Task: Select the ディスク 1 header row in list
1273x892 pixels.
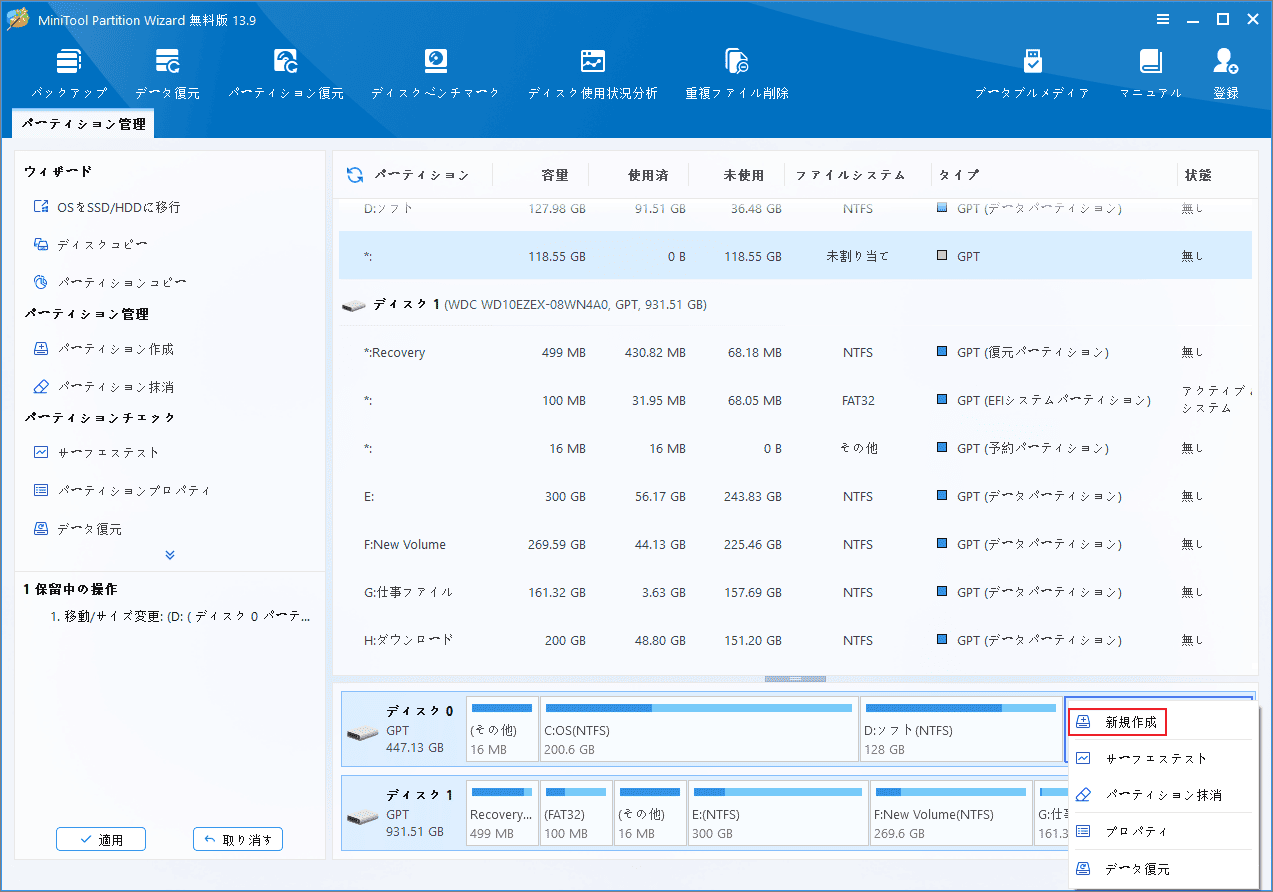Action: click(x=795, y=304)
